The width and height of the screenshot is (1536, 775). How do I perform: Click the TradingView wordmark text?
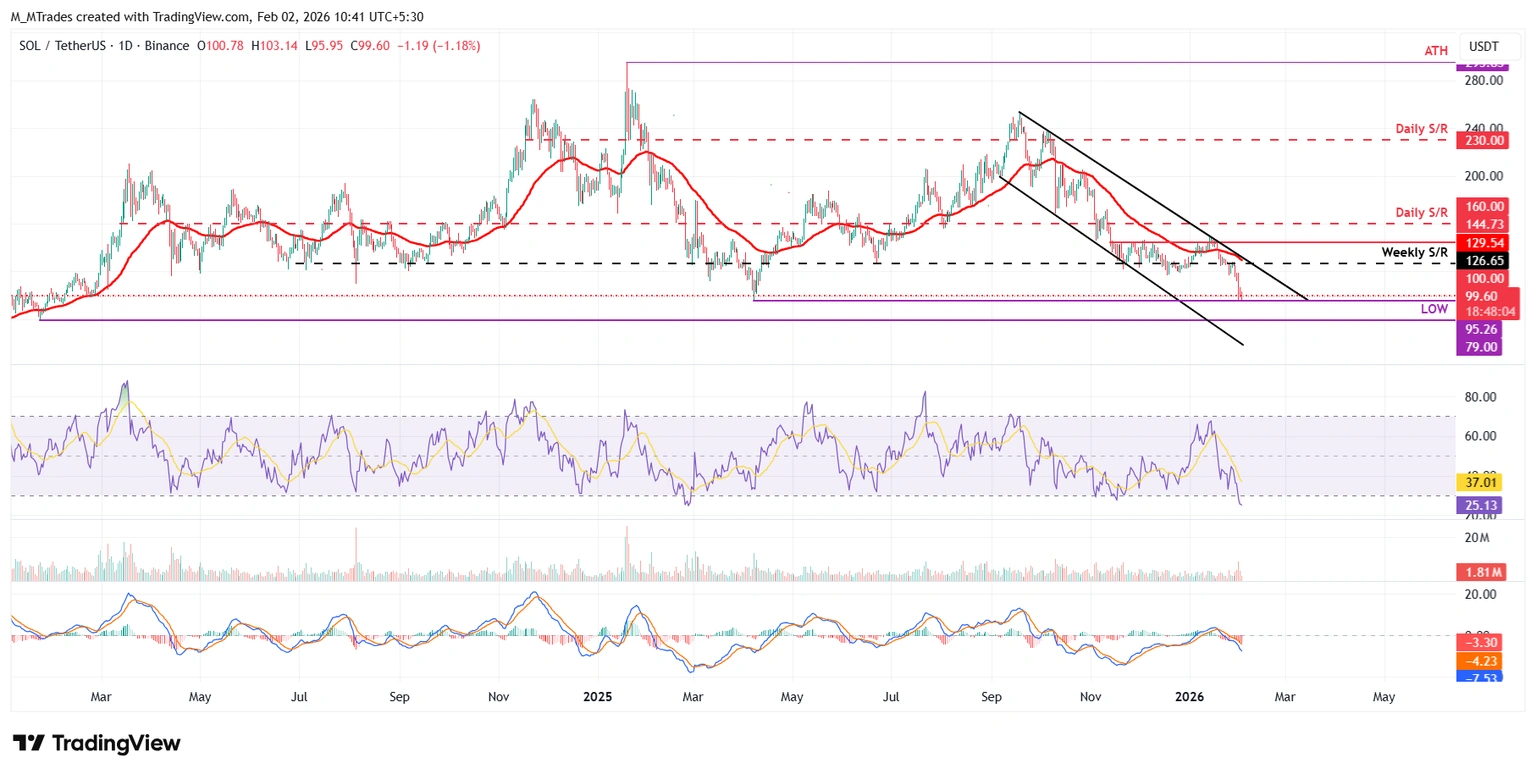tap(116, 743)
